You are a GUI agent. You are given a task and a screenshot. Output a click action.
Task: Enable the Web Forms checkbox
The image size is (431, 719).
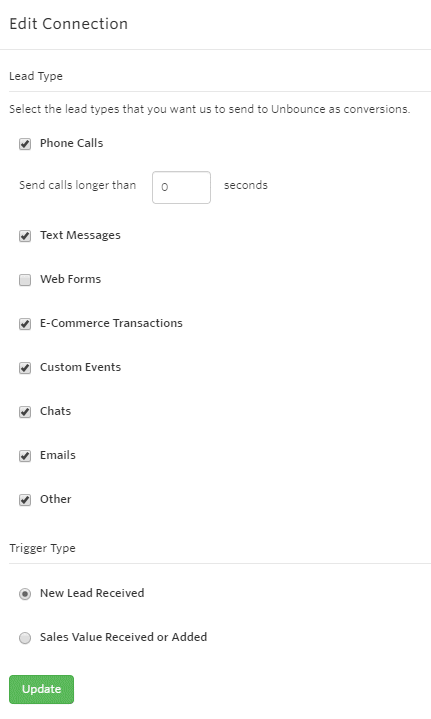25,280
